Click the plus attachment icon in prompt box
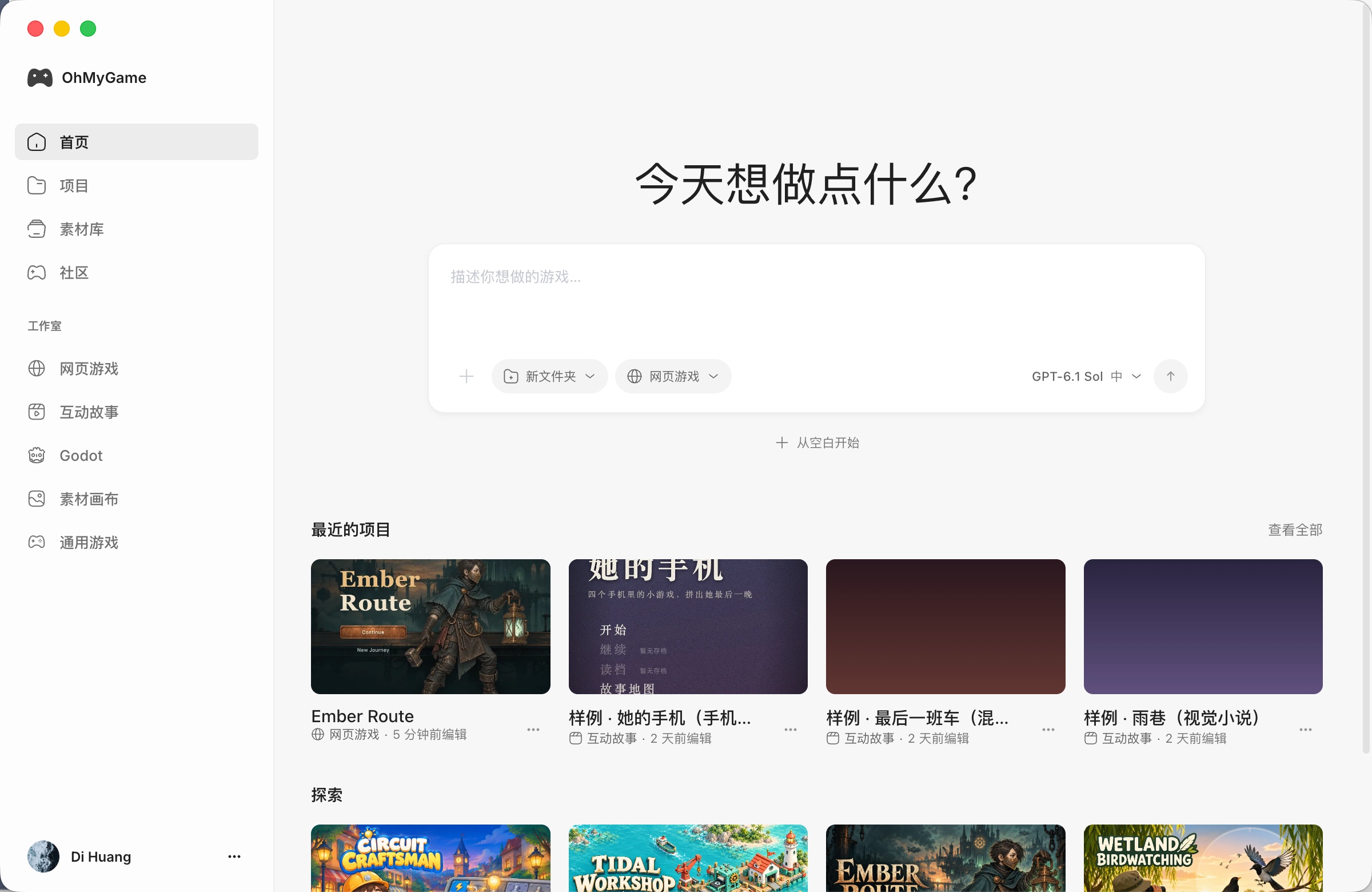1372x892 pixels. 466,376
